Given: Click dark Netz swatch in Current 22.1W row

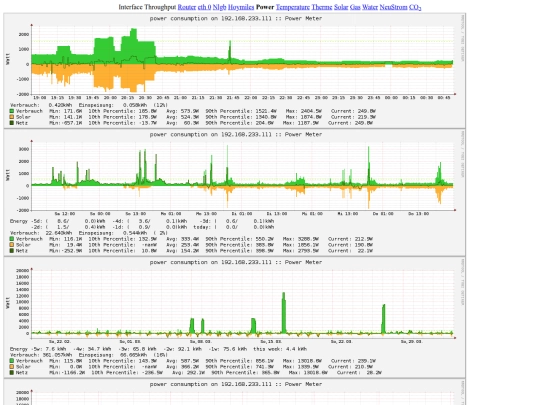Looking at the screenshot, I should 12,251.
